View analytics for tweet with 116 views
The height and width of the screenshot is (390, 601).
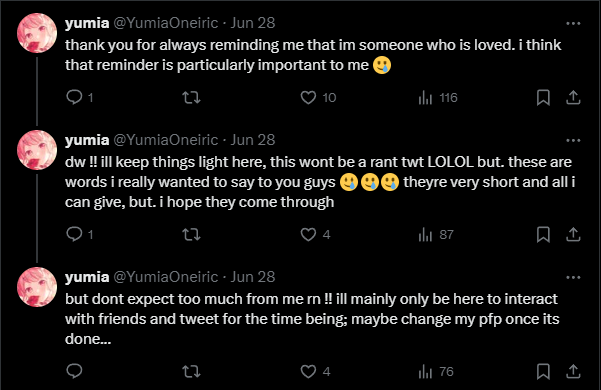(x=438, y=98)
